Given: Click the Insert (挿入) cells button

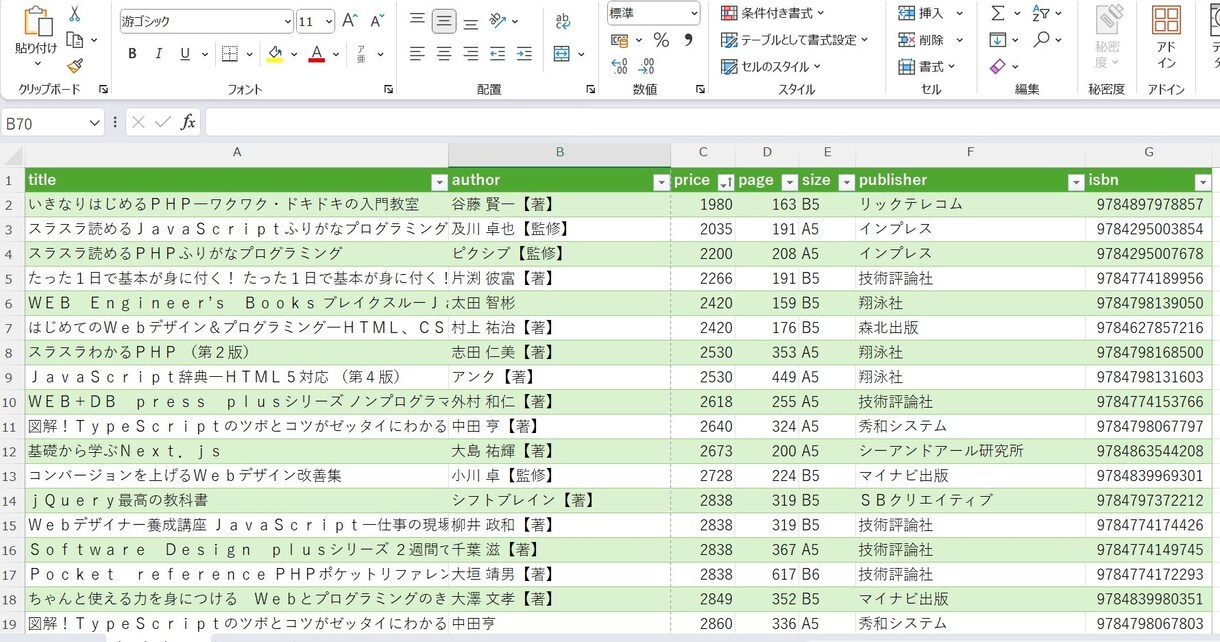Looking at the screenshot, I should click(930, 13).
